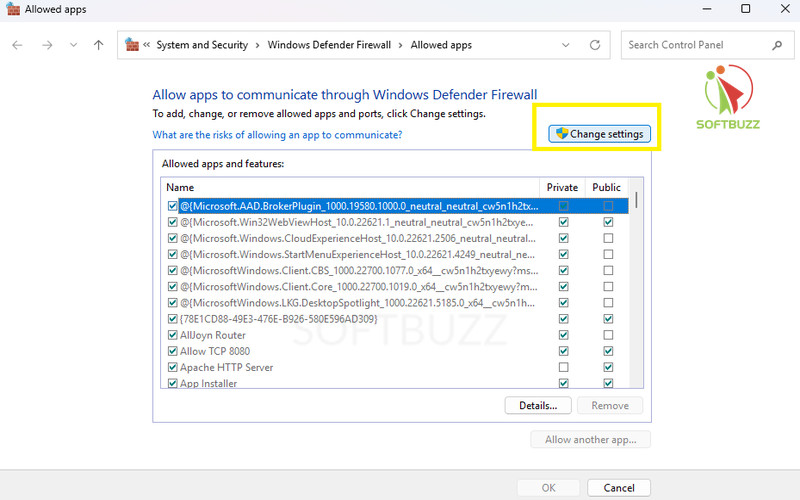Select the MicrosoftWindows.LKG.DesktopSpotlight row

395,303
